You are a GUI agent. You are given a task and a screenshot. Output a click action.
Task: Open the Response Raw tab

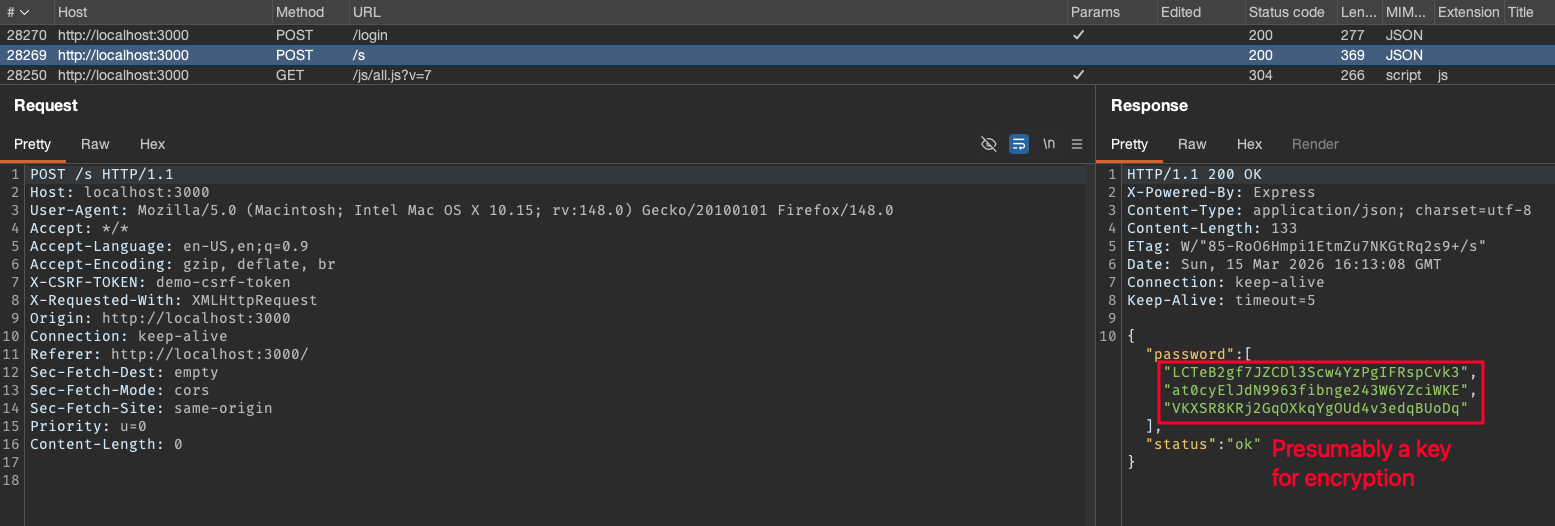(x=1192, y=144)
